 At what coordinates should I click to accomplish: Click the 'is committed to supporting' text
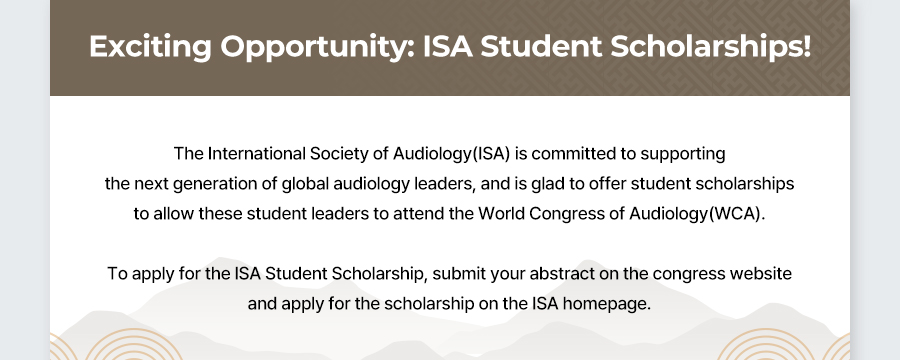(x=621, y=154)
